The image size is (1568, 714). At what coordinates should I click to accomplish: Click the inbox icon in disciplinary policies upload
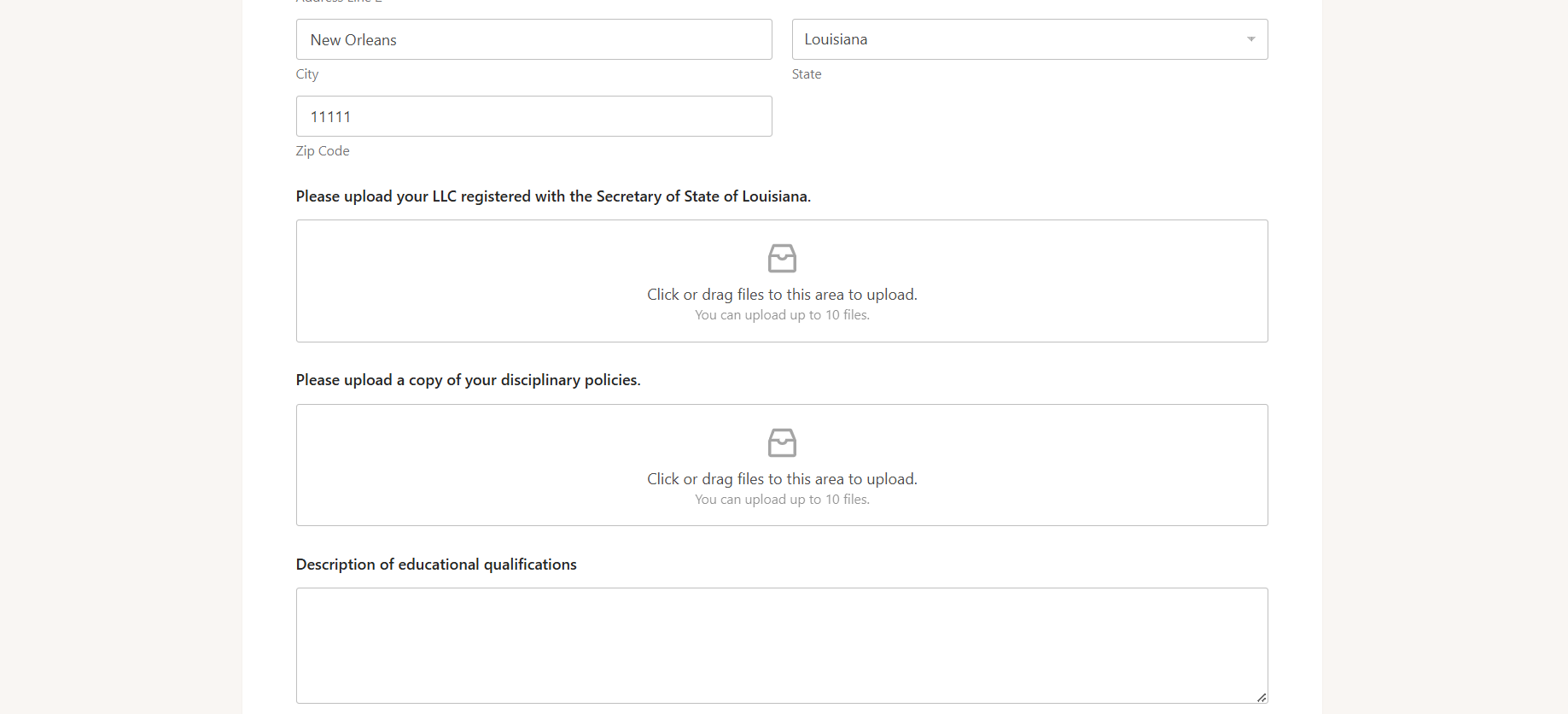[x=782, y=442]
